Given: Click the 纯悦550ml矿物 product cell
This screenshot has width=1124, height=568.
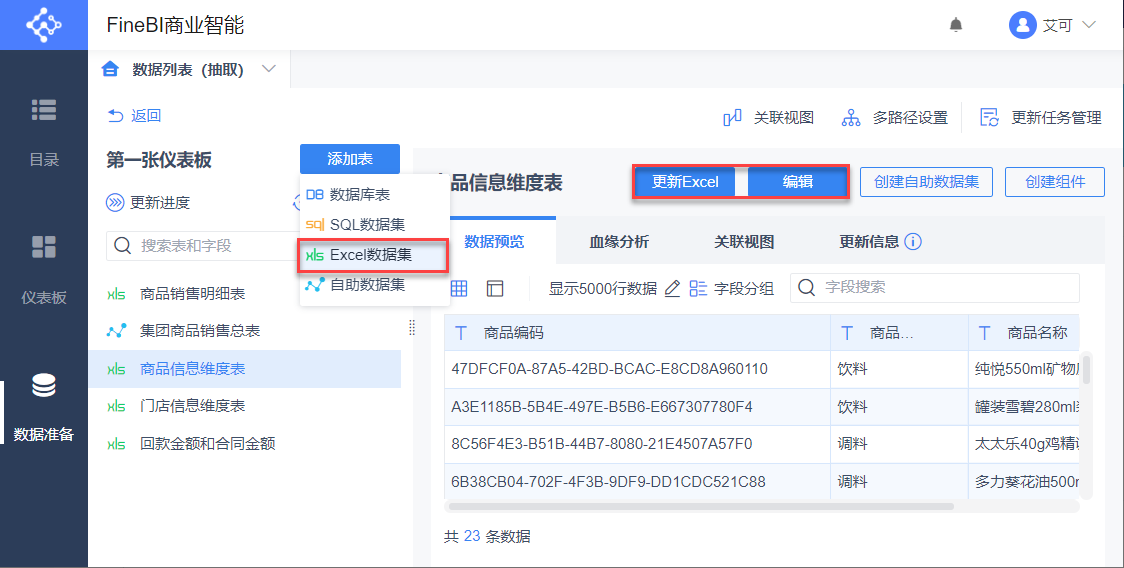Looking at the screenshot, I should [x=1024, y=369].
